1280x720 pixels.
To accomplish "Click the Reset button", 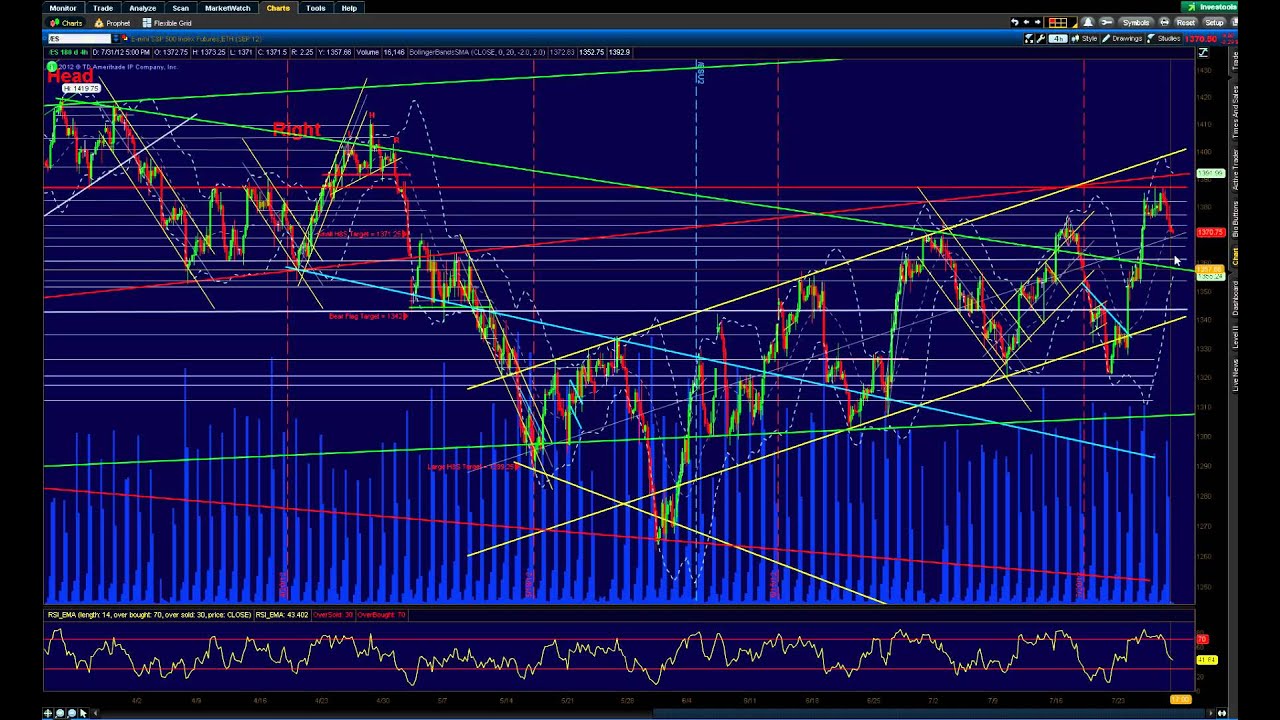I will [1186, 22].
